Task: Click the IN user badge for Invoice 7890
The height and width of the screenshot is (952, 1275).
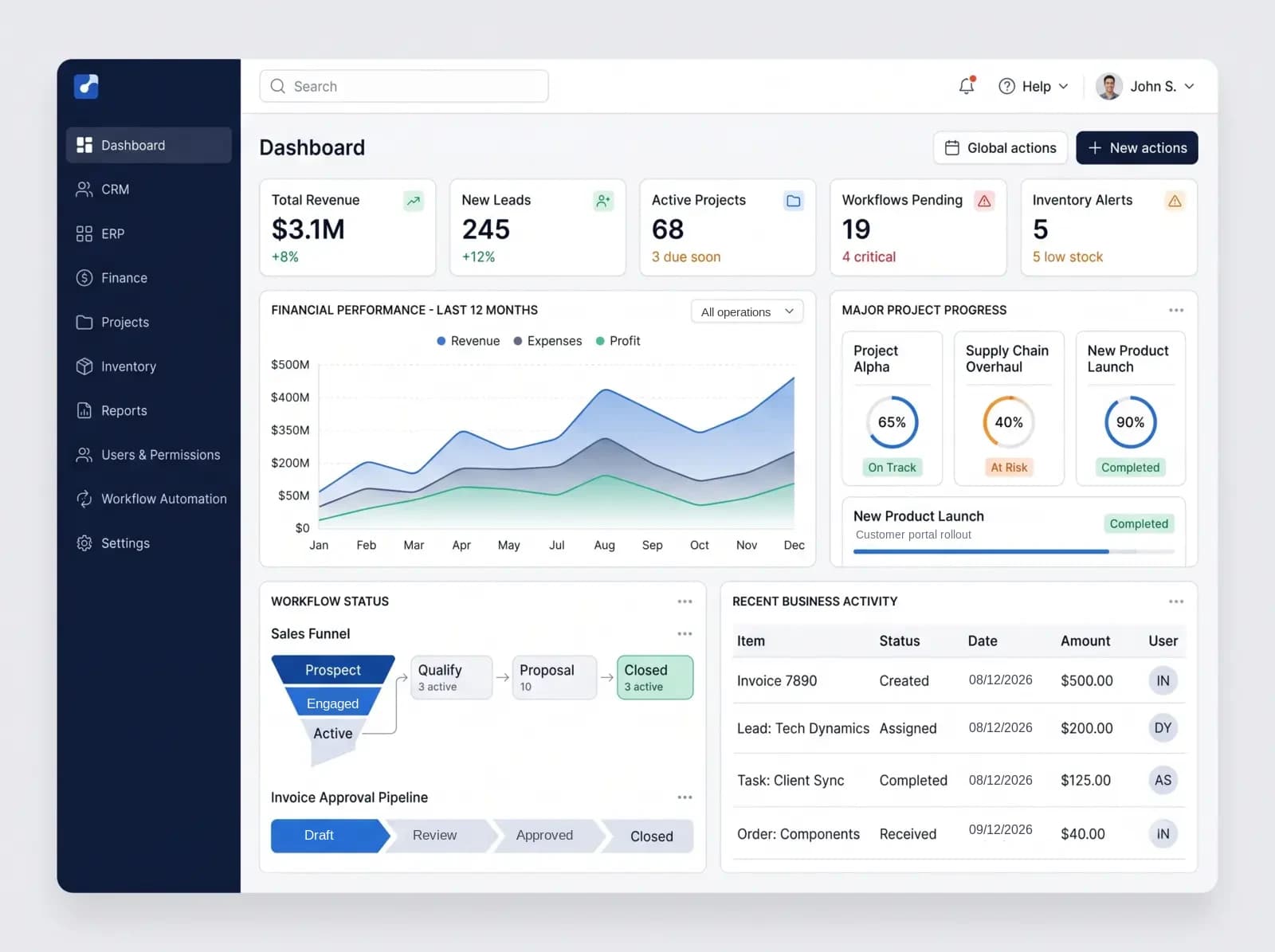Action: [x=1163, y=680]
